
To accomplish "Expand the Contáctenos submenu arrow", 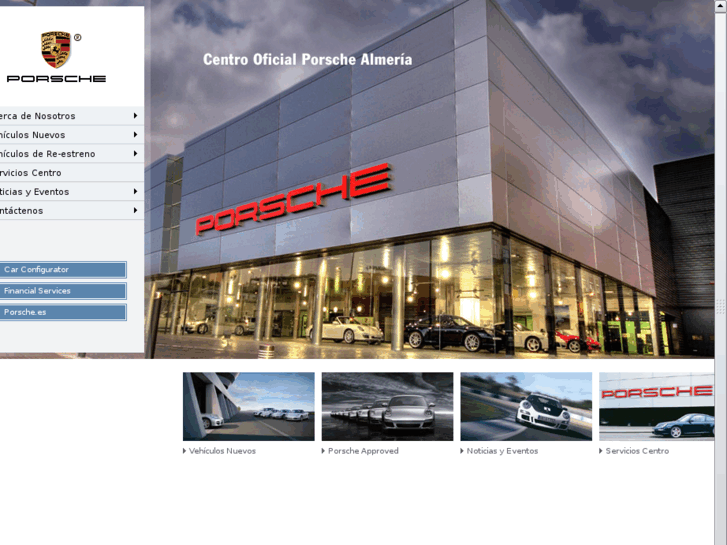I will [135, 211].
